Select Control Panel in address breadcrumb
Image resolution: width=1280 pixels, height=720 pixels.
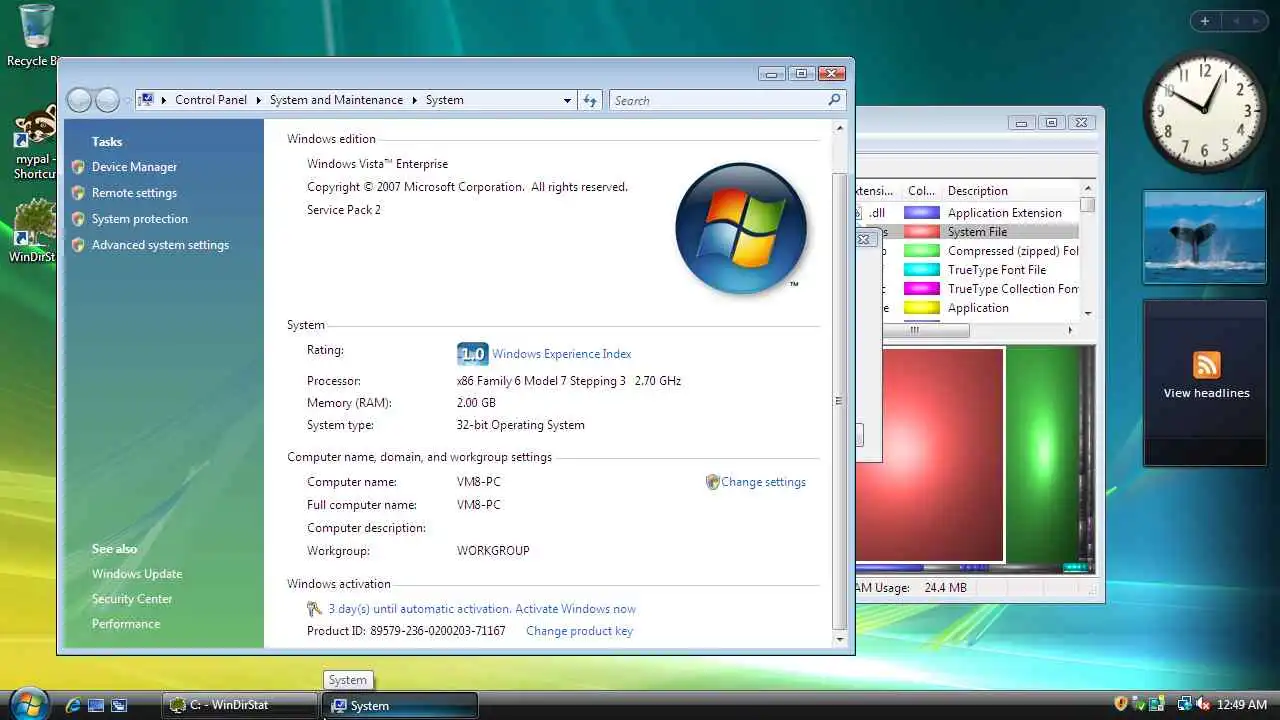[x=211, y=100]
